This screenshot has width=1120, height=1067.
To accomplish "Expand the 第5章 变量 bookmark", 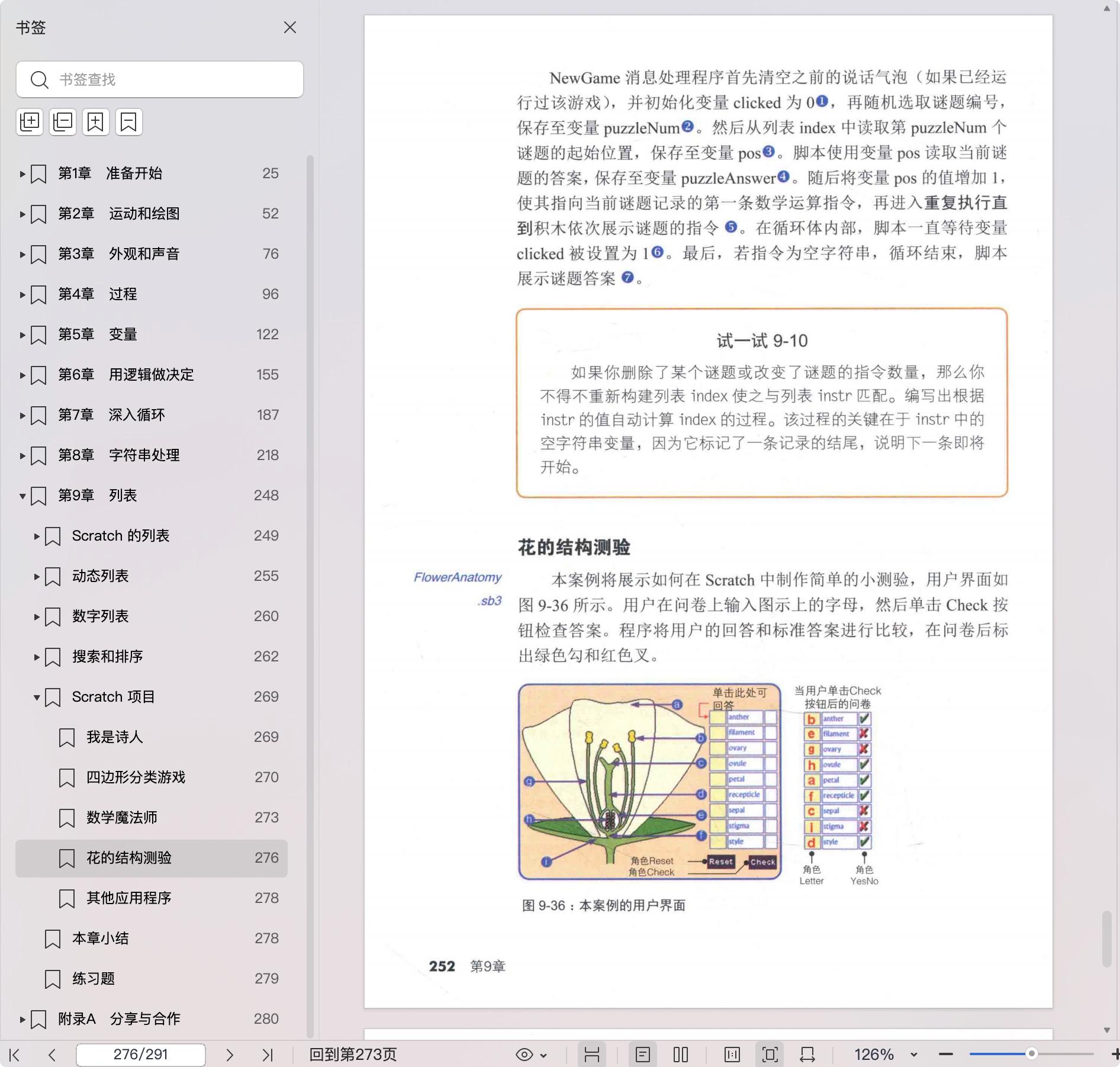I will click(x=22, y=335).
